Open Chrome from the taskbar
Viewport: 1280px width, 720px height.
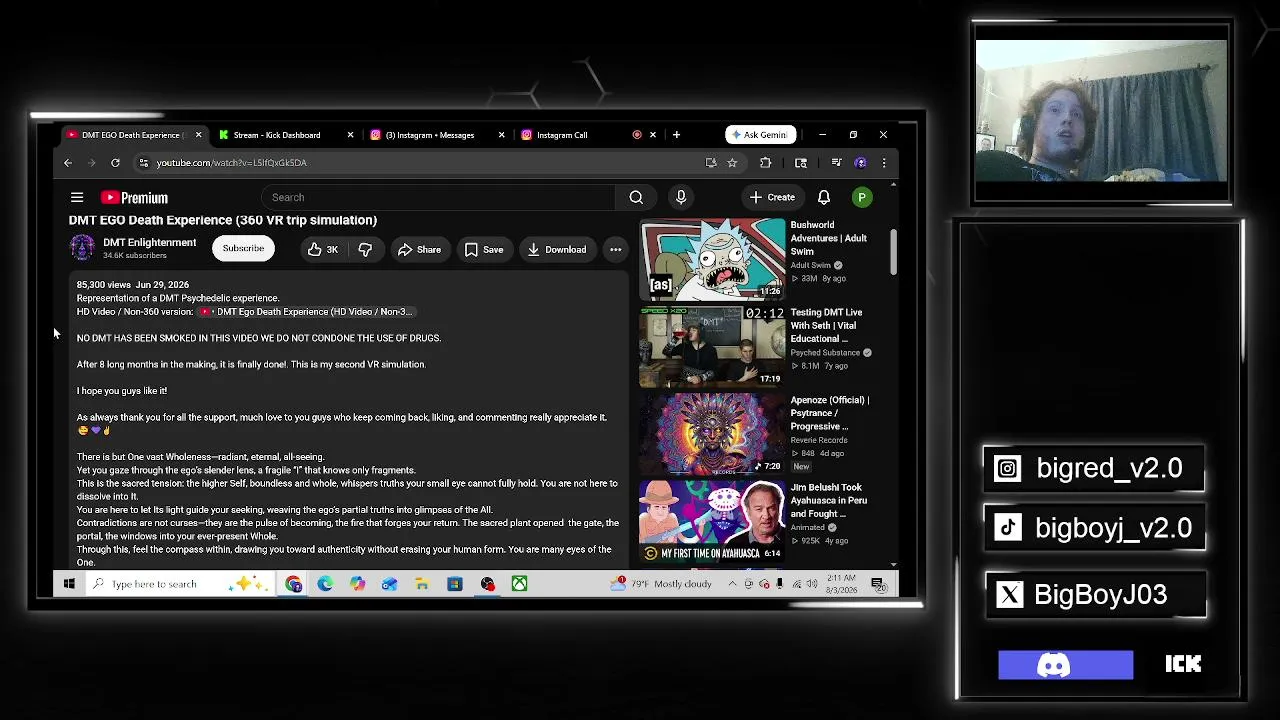(x=293, y=584)
